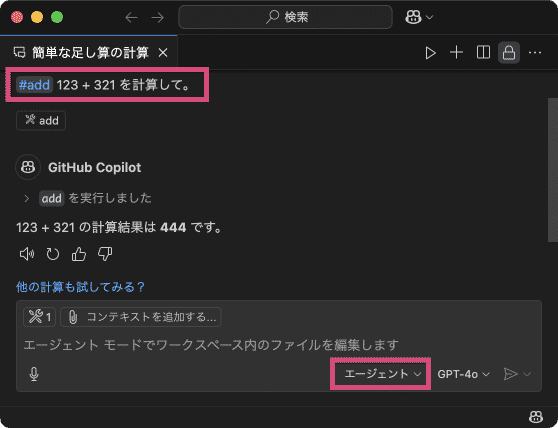Open the more actions ellipsis menu

[x=535, y=53]
